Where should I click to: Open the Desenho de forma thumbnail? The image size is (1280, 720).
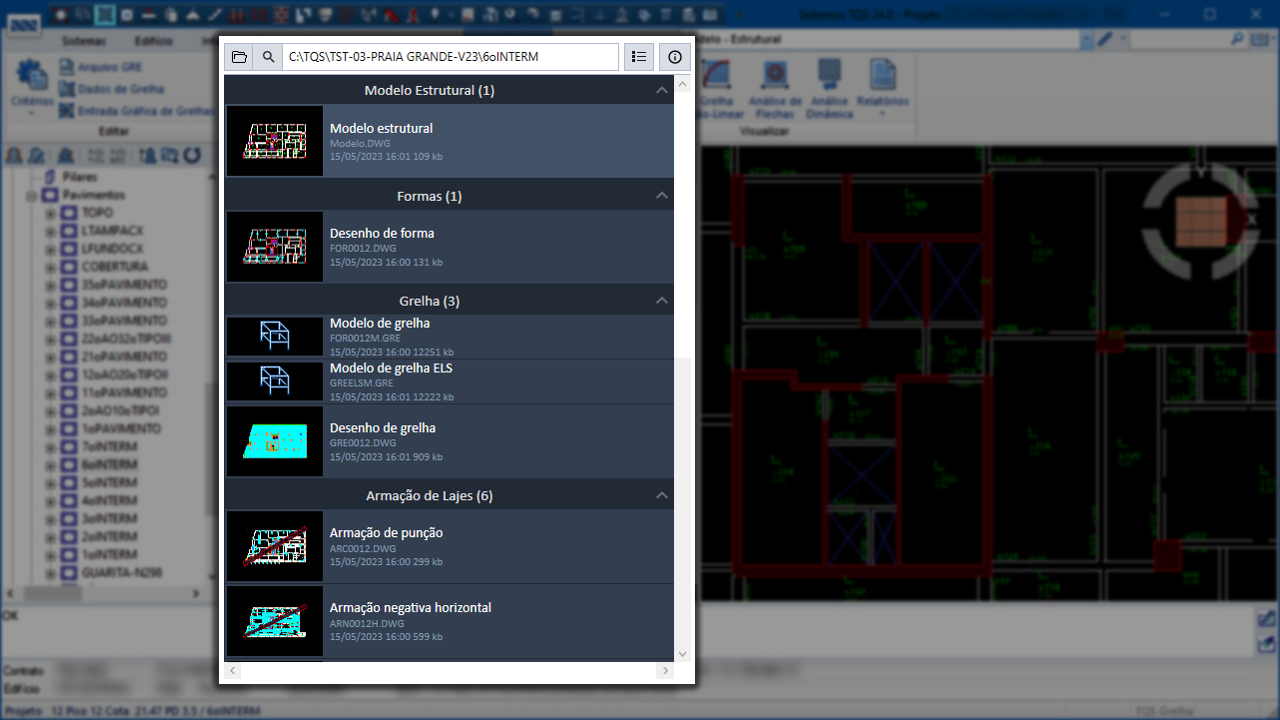click(275, 246)
